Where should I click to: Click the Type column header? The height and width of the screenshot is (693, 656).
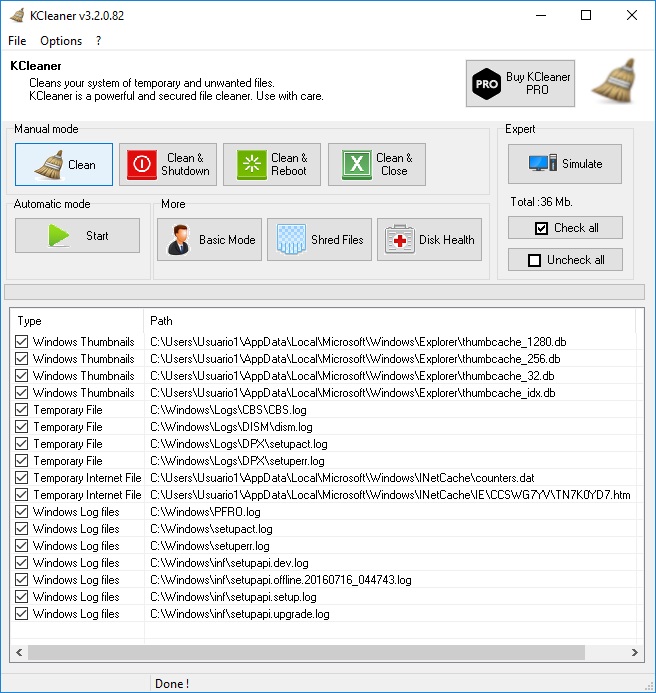point(77,321)
